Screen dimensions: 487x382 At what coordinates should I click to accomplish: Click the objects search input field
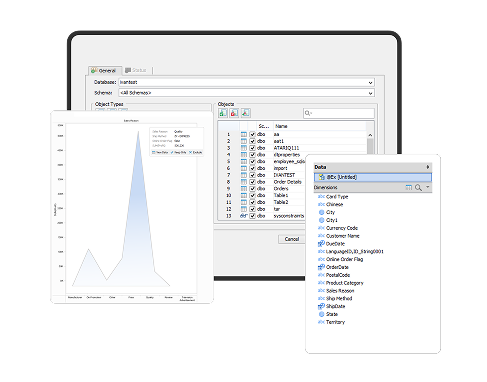point(339,113)
